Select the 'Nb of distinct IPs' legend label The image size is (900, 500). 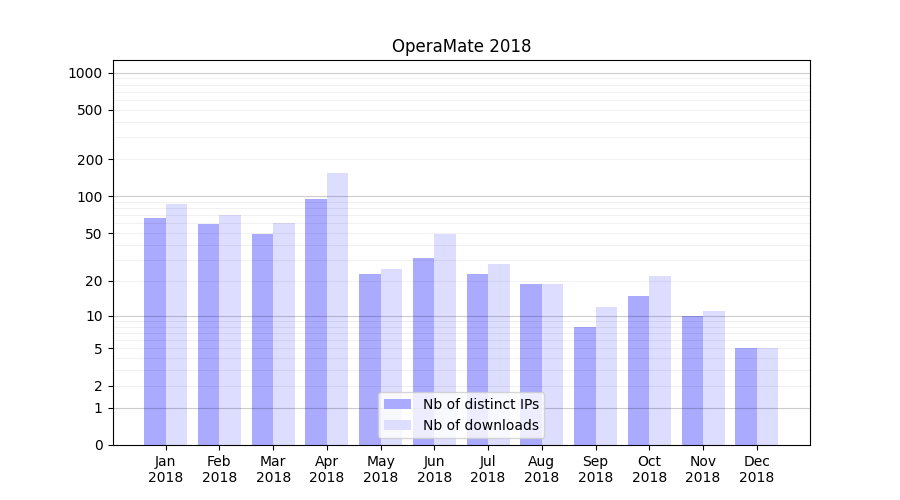tap(480, 404)
